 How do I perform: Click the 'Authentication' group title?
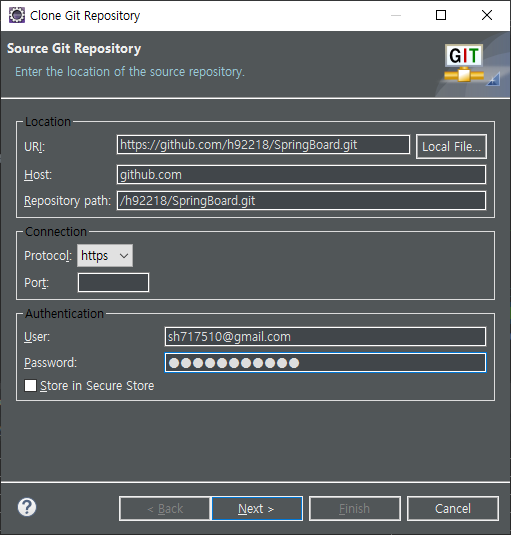64,314
